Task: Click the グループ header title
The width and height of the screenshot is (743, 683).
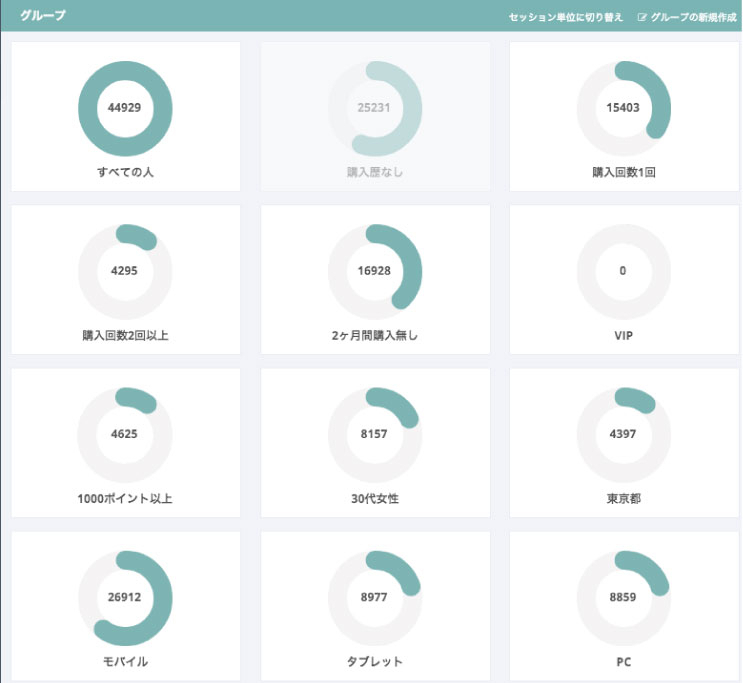Action: pos(43,15)
